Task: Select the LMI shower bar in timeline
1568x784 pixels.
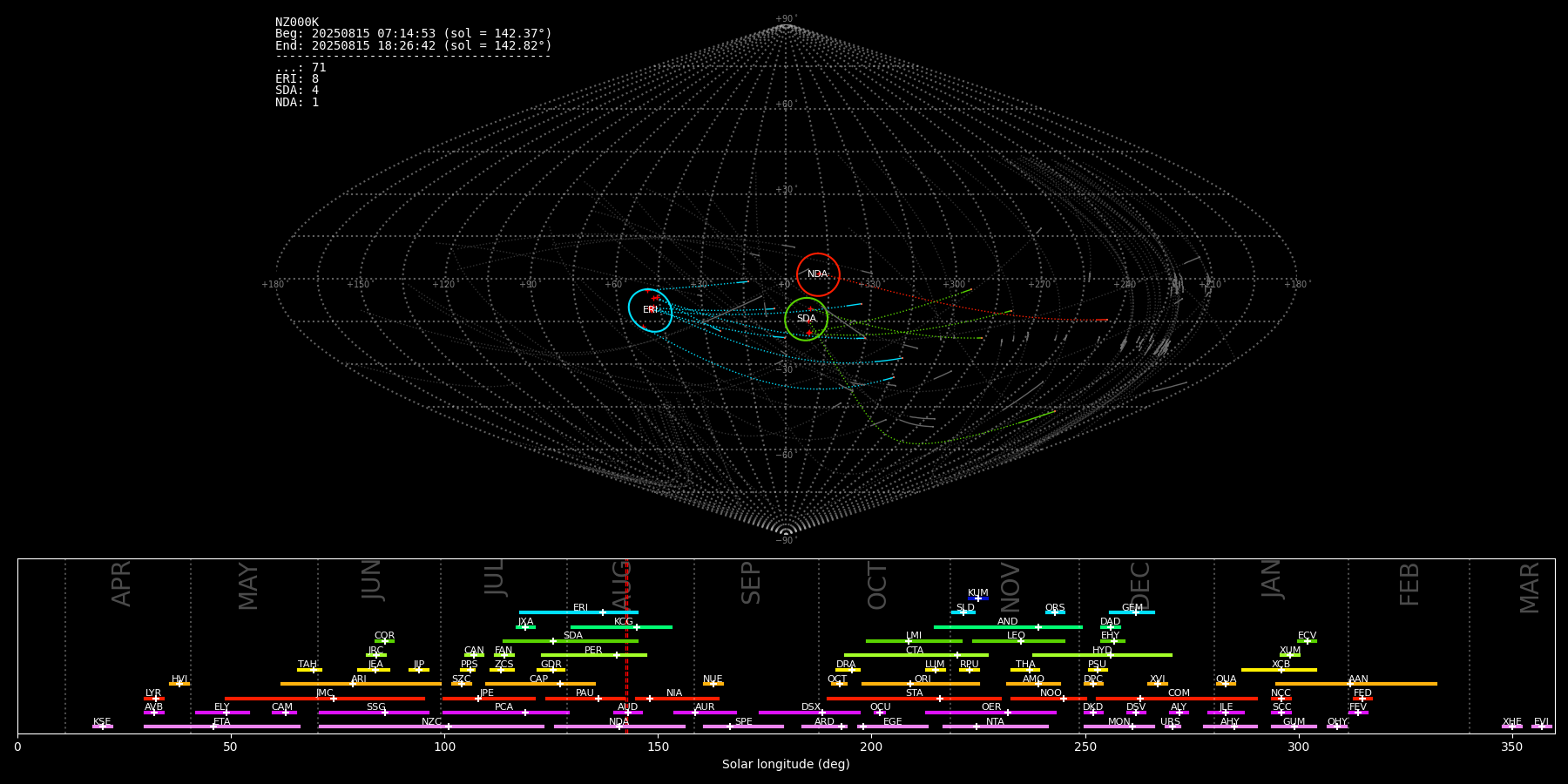Action: pos(914,641)
